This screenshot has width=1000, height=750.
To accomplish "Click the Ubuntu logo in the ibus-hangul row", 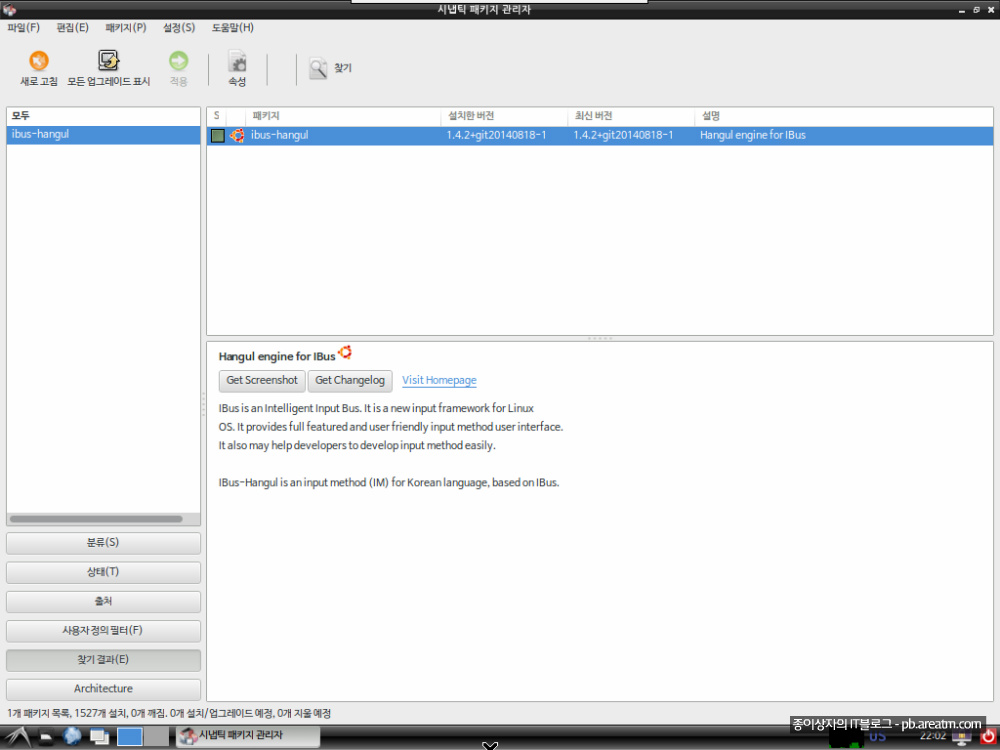I will click(x=237, y=135).
